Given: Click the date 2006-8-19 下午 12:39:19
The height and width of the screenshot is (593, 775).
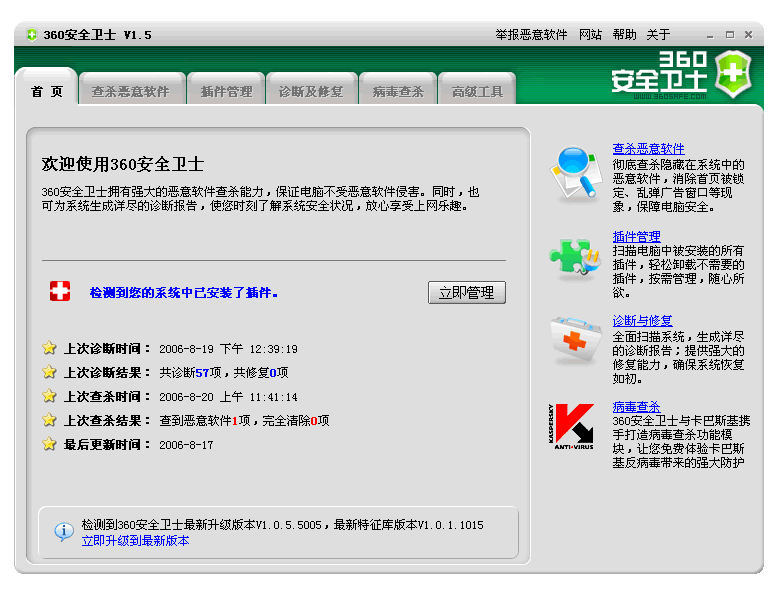Looking at the screenshot, I should click(x=228, y=349).
